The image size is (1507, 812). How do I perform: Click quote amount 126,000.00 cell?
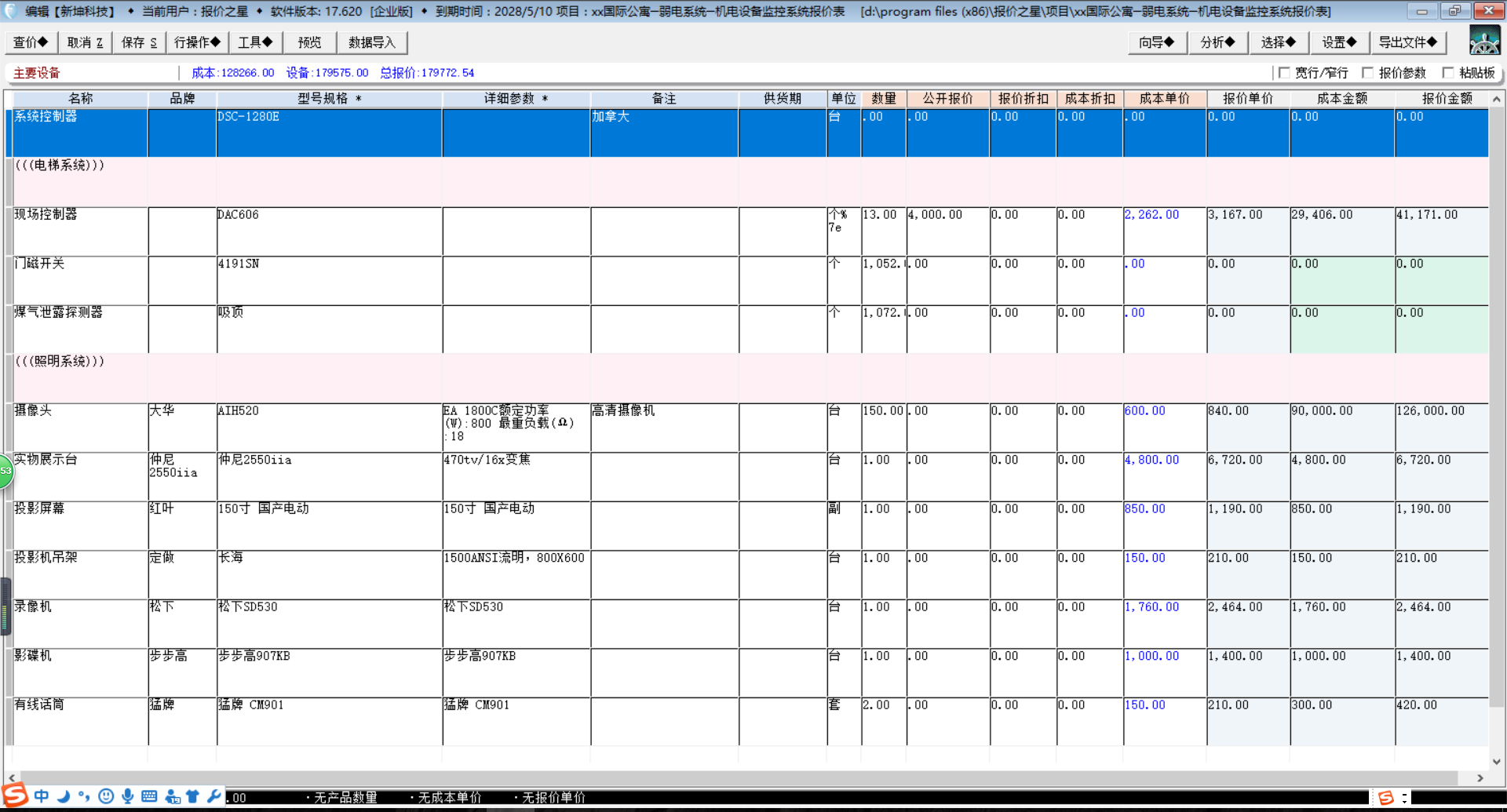pos(1441,428)
